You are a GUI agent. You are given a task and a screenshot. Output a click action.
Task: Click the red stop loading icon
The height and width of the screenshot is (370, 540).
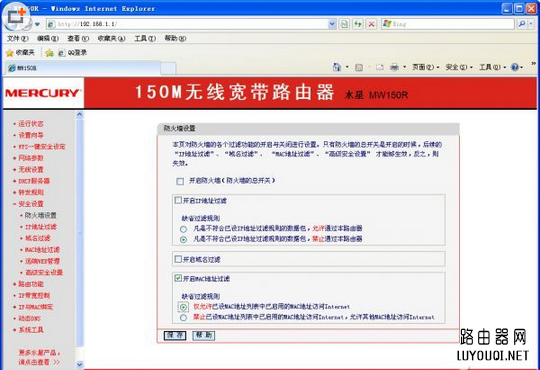(371, 24)
